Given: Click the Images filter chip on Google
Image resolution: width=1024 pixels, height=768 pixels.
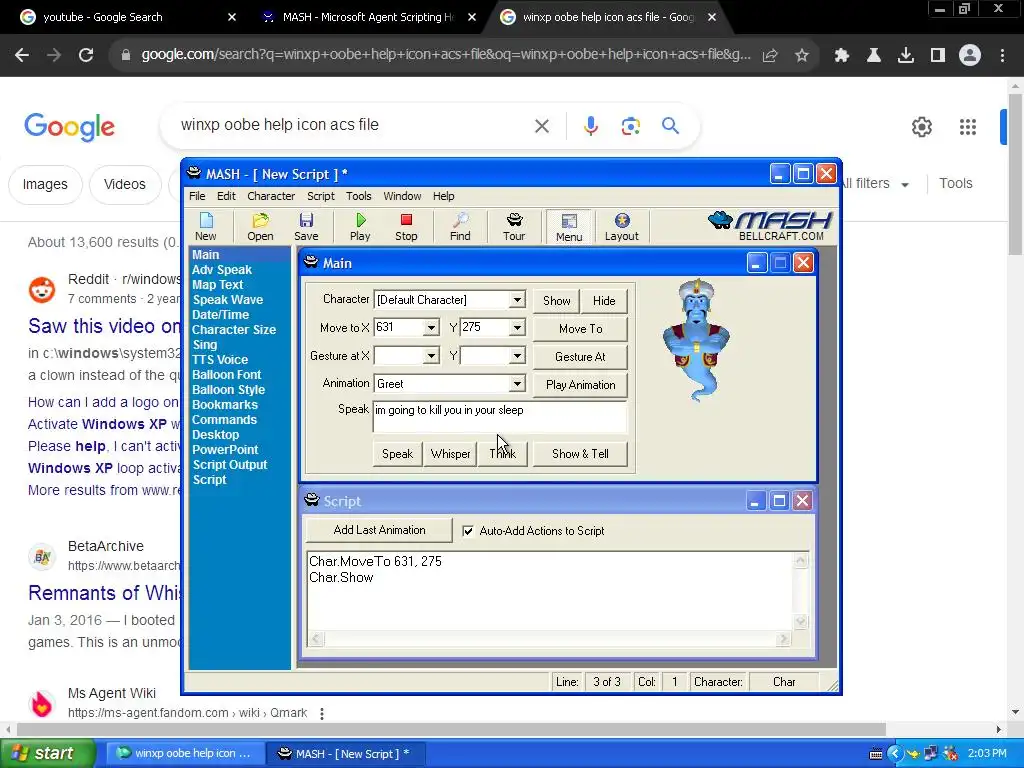Looking at the screenshot, I should [45, 184].
